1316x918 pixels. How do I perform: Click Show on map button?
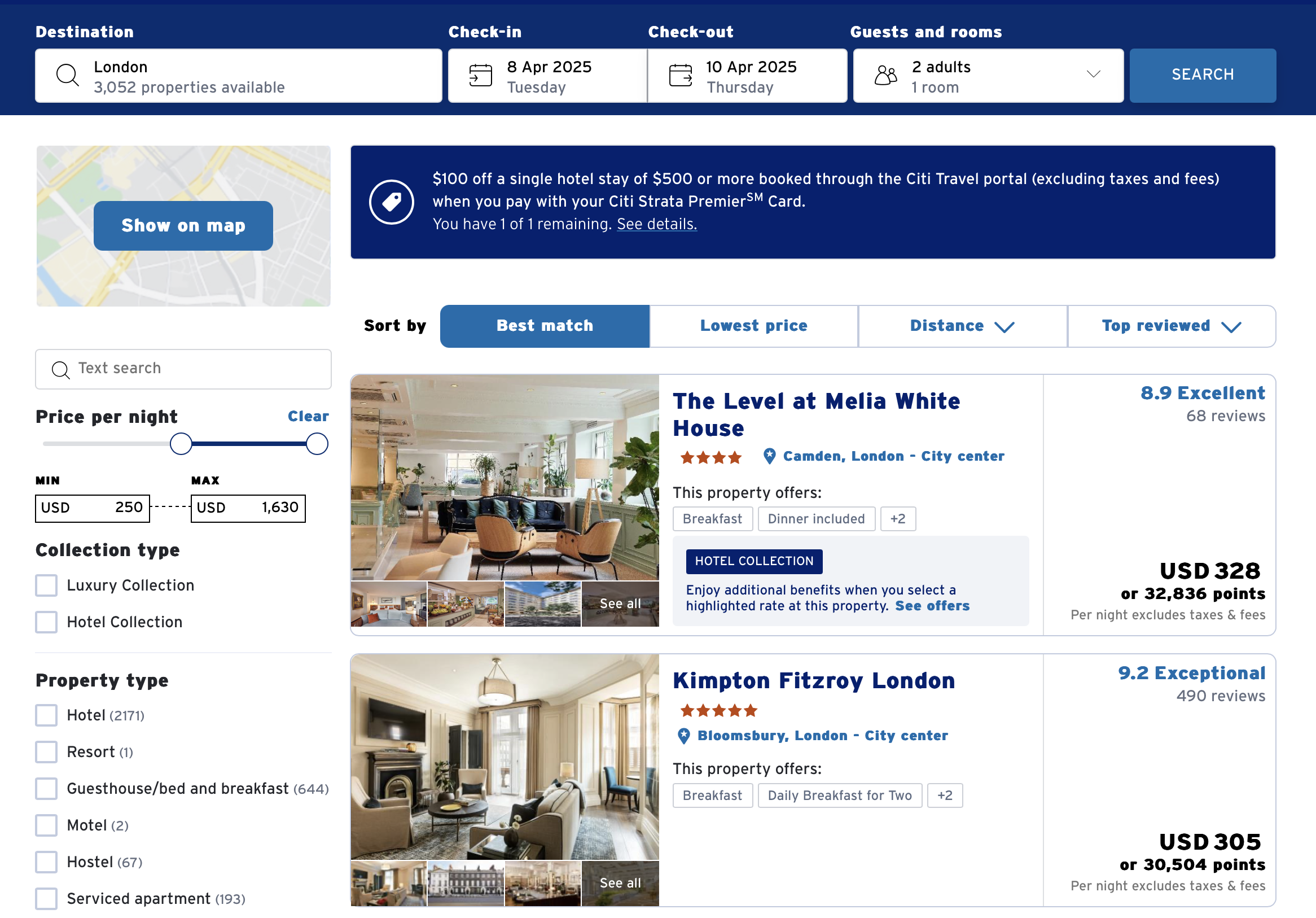[183, 226]
